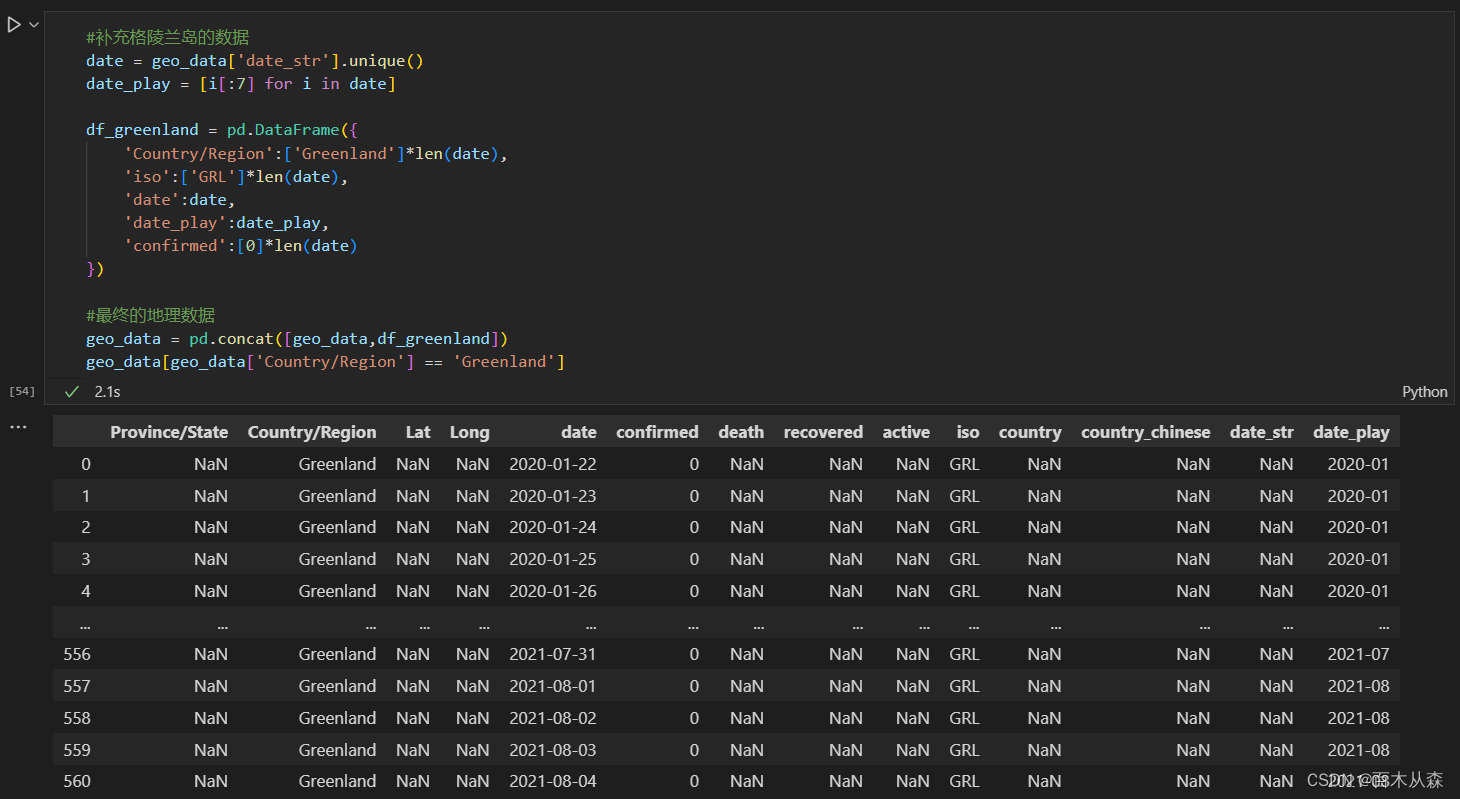Click the row index 558
The width and height of the screenshot is (1460, 799).
pos(77,718)
